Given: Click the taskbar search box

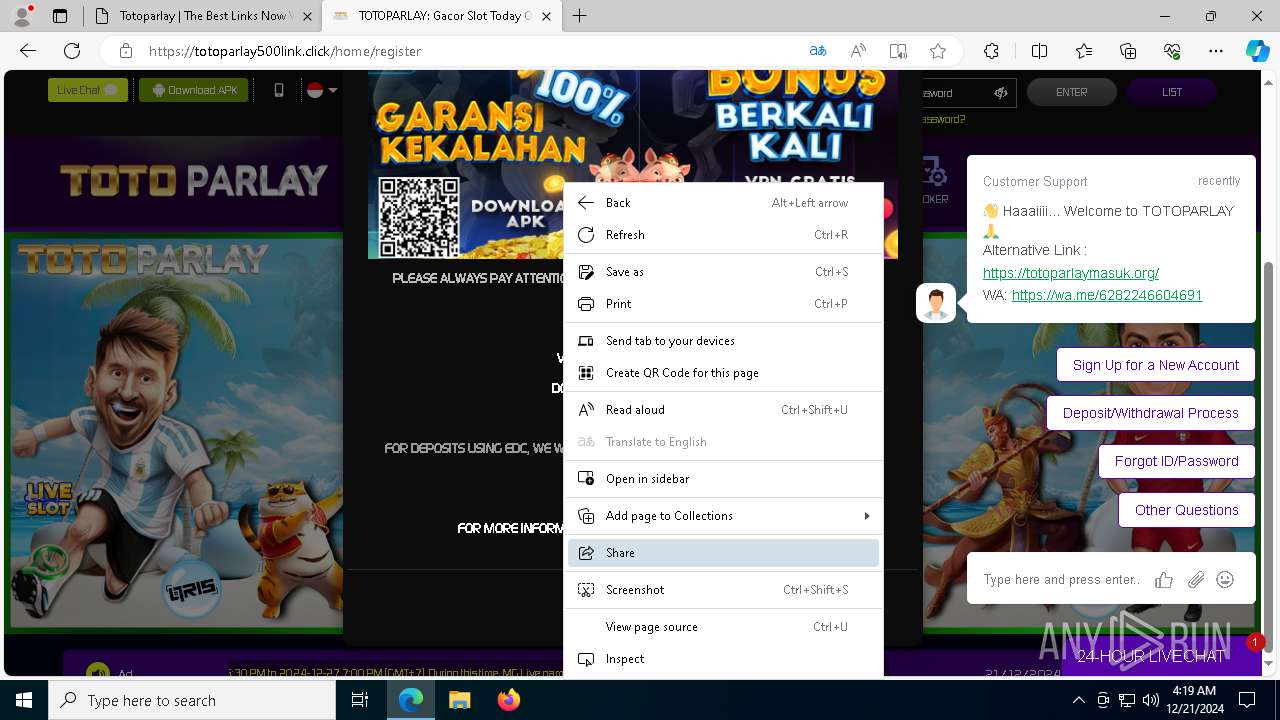Looking at the screenshot, I should [192, 700].
